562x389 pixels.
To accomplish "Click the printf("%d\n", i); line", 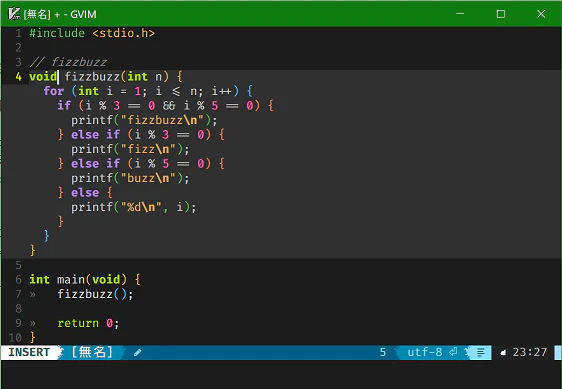I will pos(134,207).
